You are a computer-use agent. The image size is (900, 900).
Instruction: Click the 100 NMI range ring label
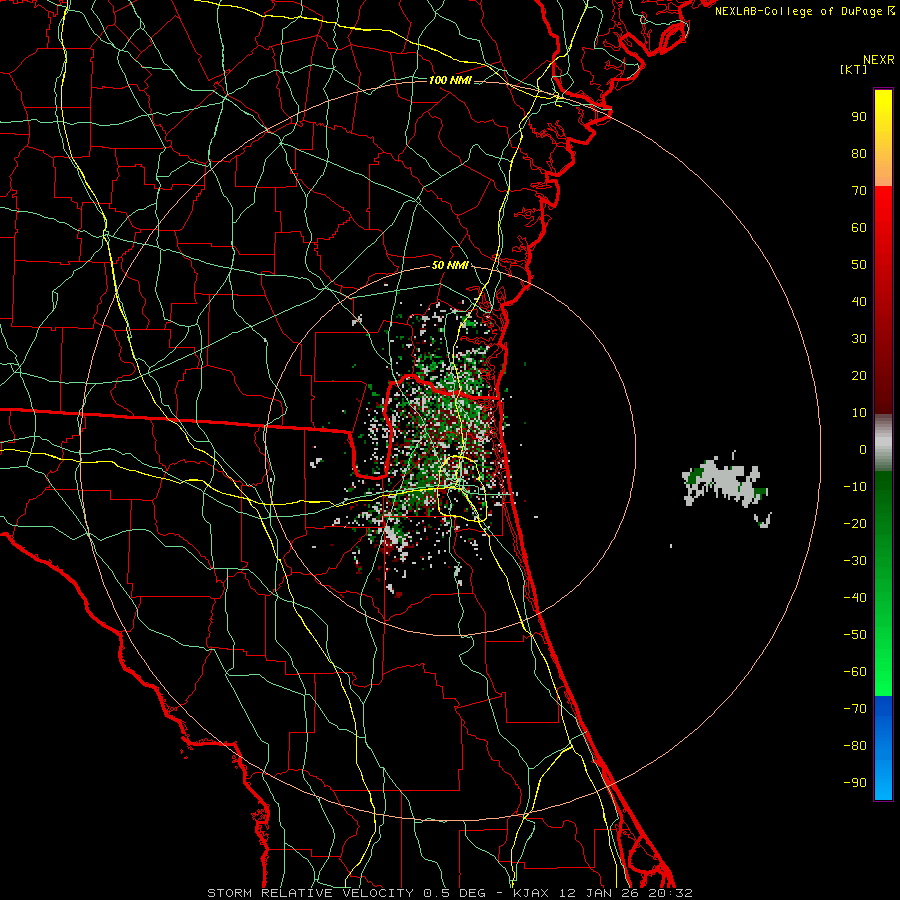(x=450, y=80)
